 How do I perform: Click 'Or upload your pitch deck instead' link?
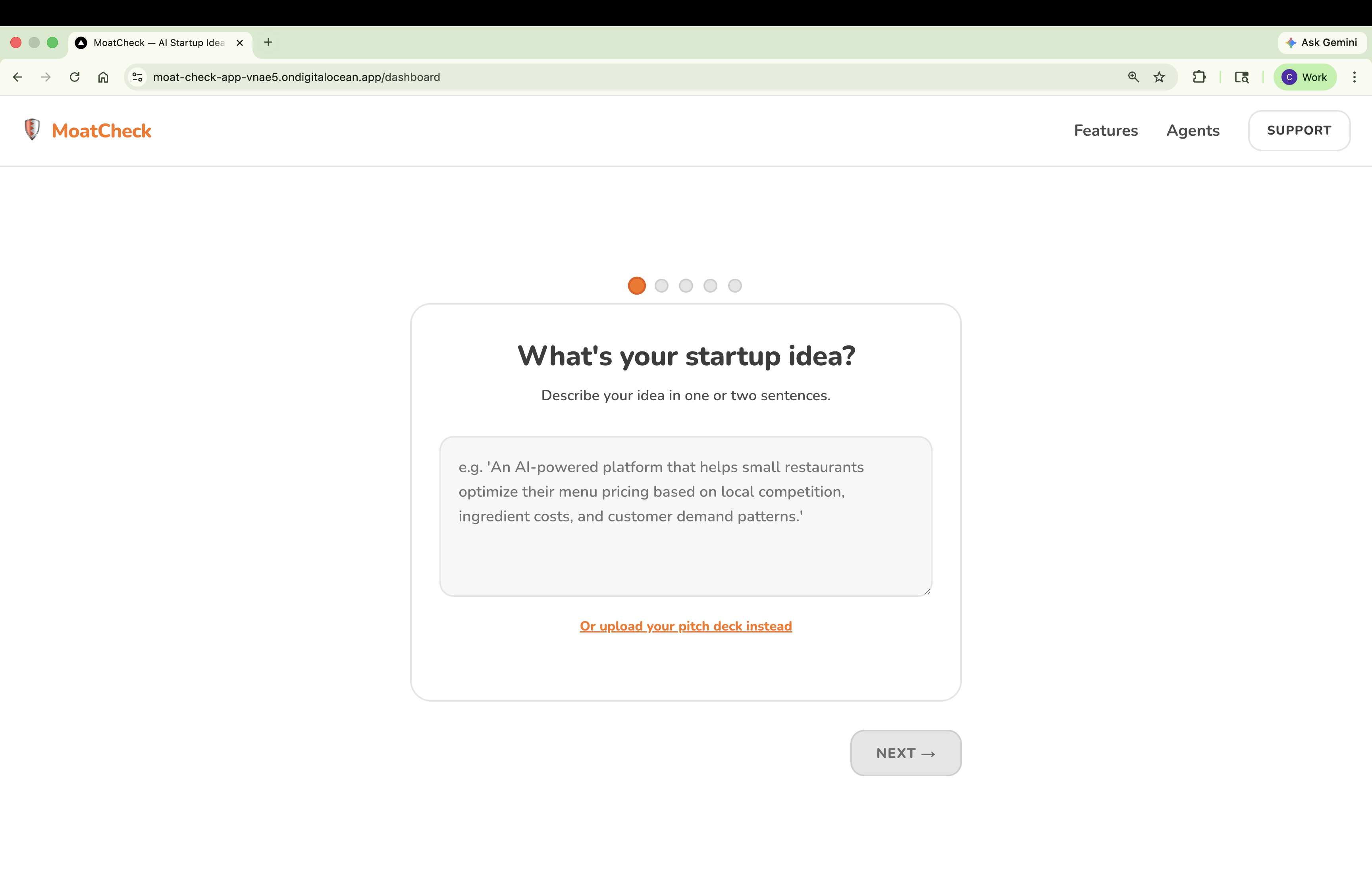point(685,626)
